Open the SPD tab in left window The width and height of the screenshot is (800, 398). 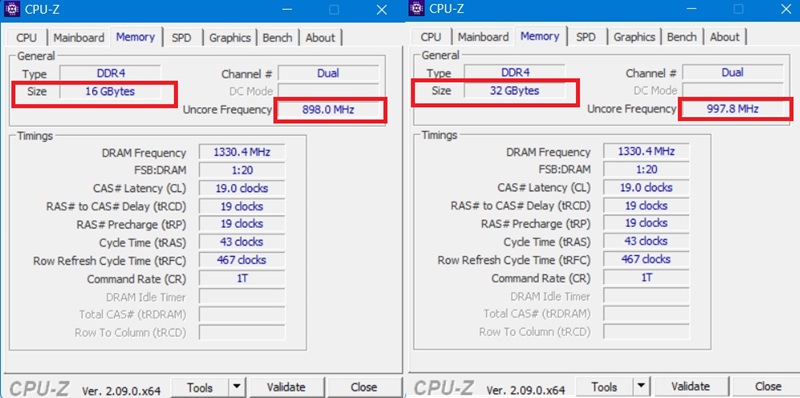(x=181, y=38)
